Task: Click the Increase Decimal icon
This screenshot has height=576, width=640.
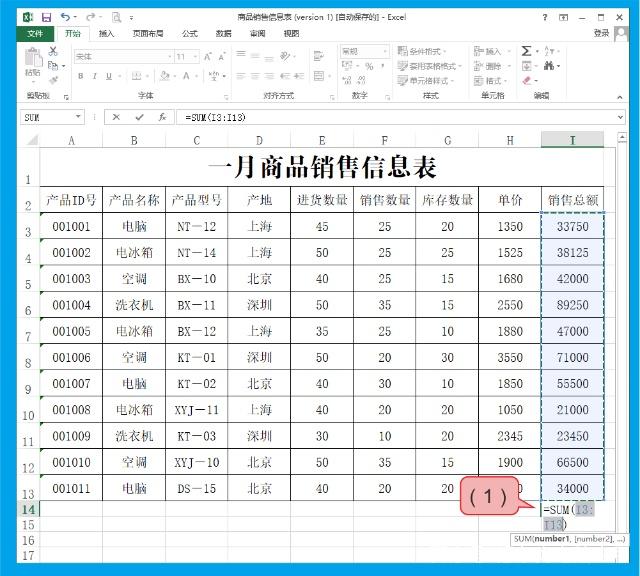Action: pos(347,80)
